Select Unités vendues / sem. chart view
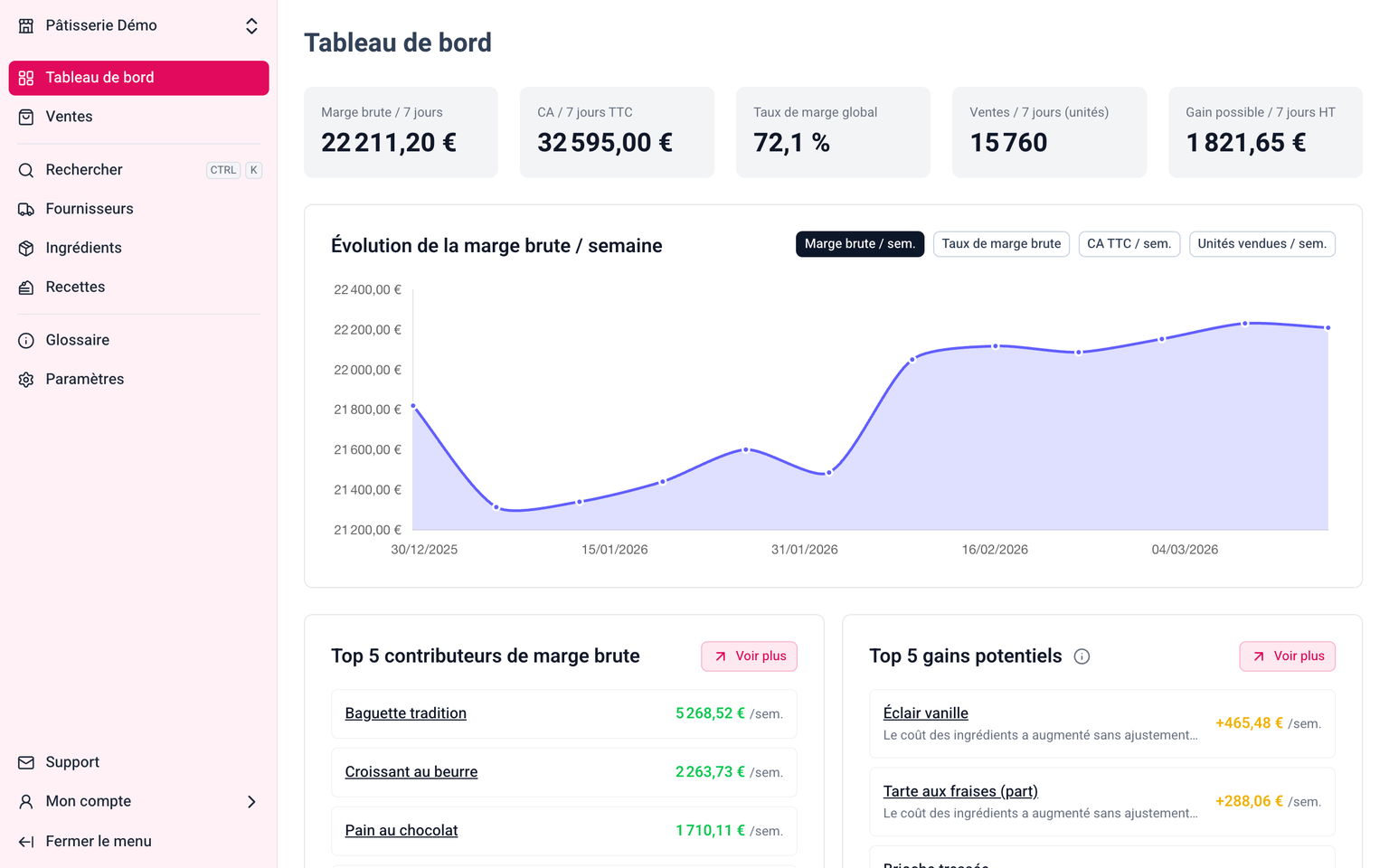The width and height of the screenshot is (1389, 868). (x=1261, y=244)
